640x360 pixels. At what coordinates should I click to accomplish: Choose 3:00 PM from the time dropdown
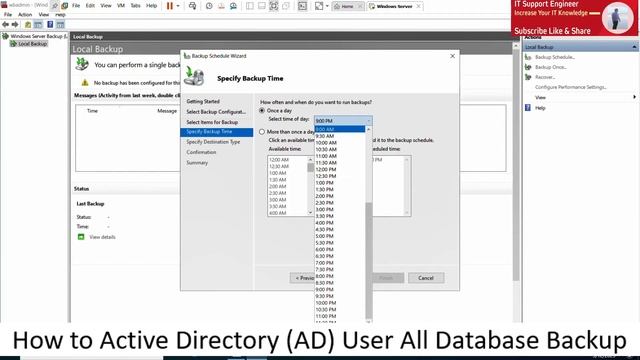340,209
